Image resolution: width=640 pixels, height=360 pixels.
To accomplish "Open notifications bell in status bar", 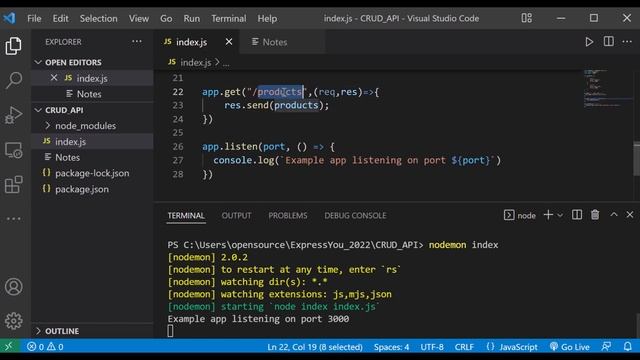I will [628, 347].
